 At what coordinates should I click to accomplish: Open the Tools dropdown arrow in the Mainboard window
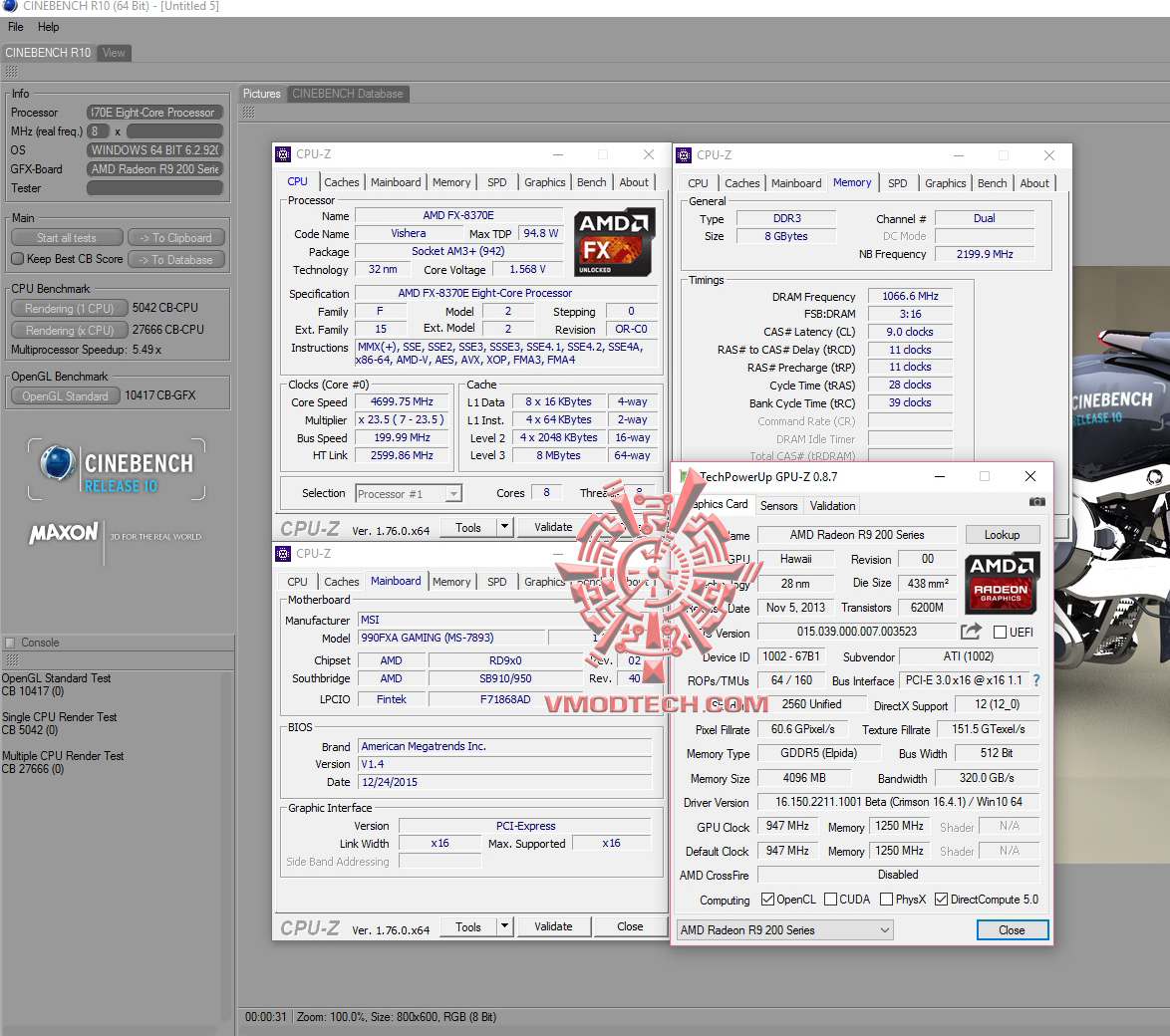(x=505, y=926)
